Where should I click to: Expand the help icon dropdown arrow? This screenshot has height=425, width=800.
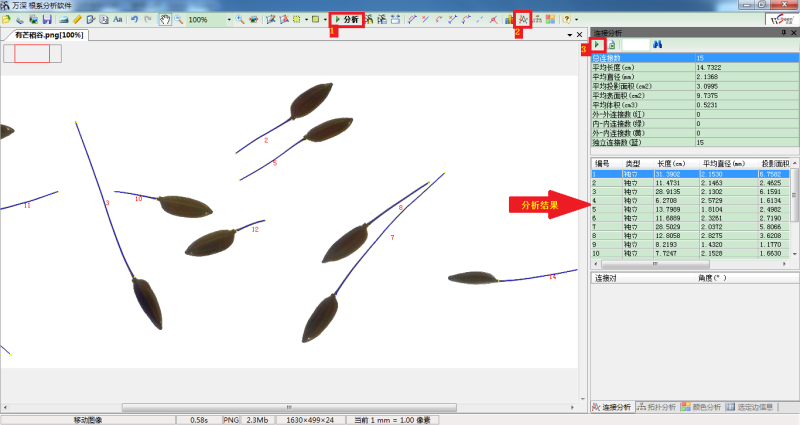(578, 19)
